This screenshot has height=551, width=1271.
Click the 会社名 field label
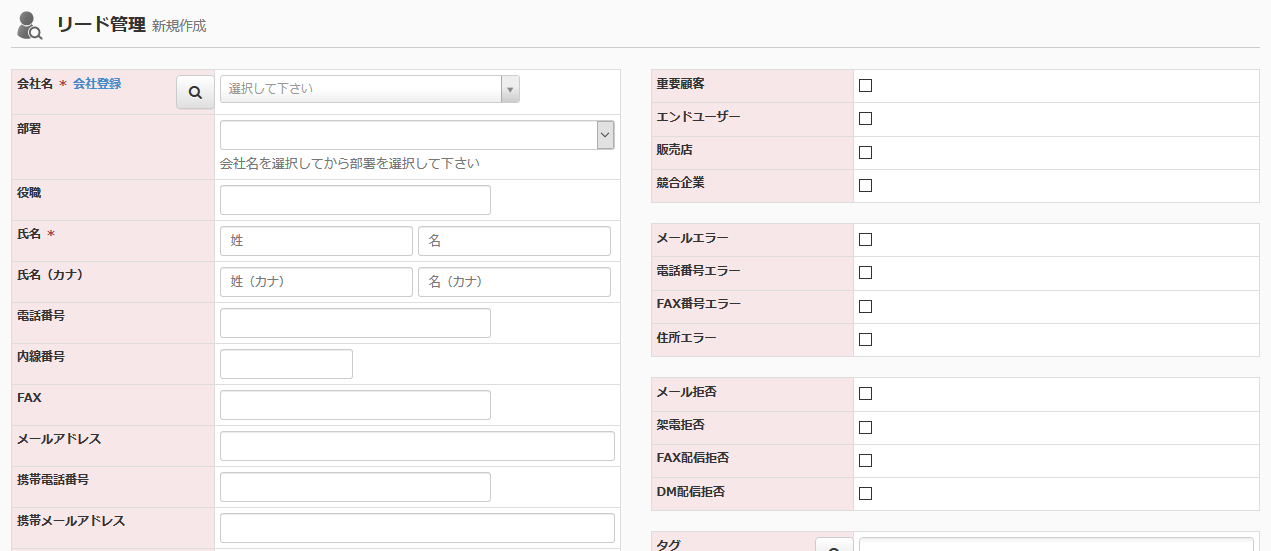pyautogui.click(x=35, y=84)
